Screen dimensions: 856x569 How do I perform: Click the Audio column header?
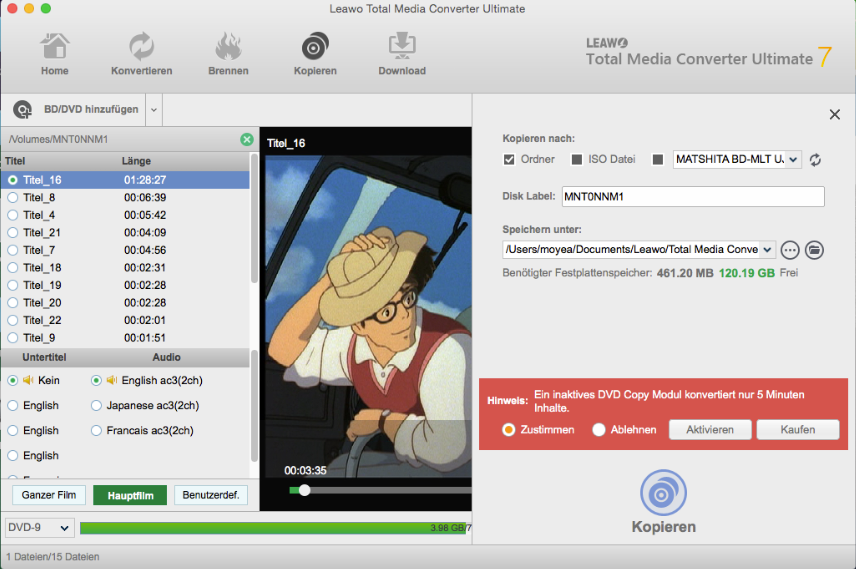pyautogui.click(x=167, y=357)
